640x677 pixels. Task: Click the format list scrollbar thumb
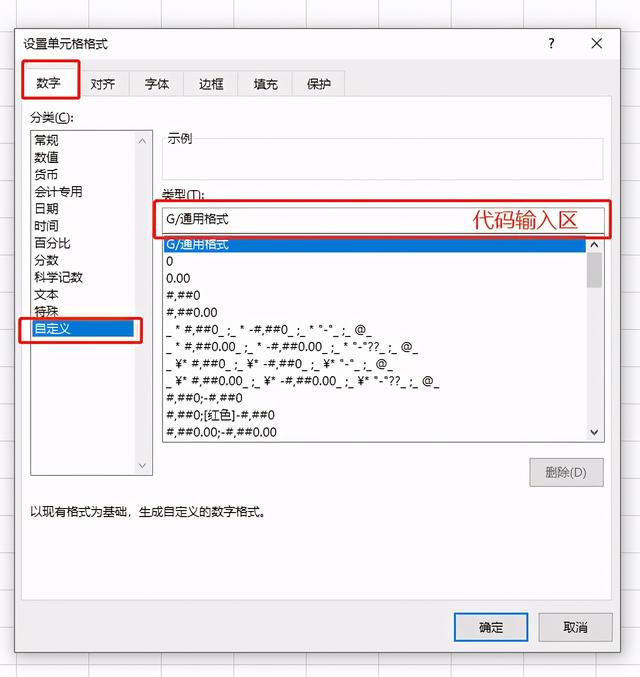coord(595,270)
